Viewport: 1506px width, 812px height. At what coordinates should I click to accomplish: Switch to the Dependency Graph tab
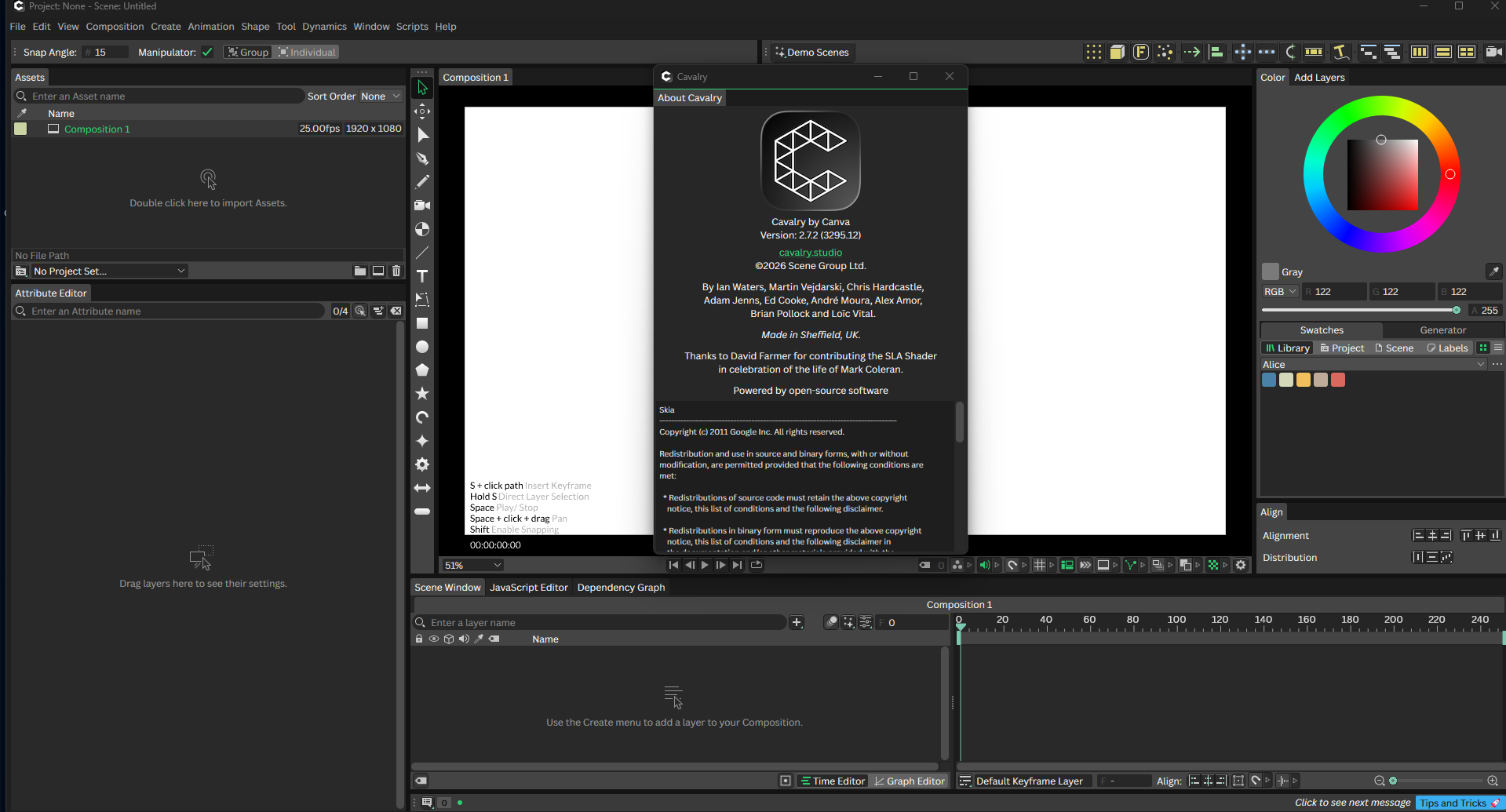tap(621, 587)
